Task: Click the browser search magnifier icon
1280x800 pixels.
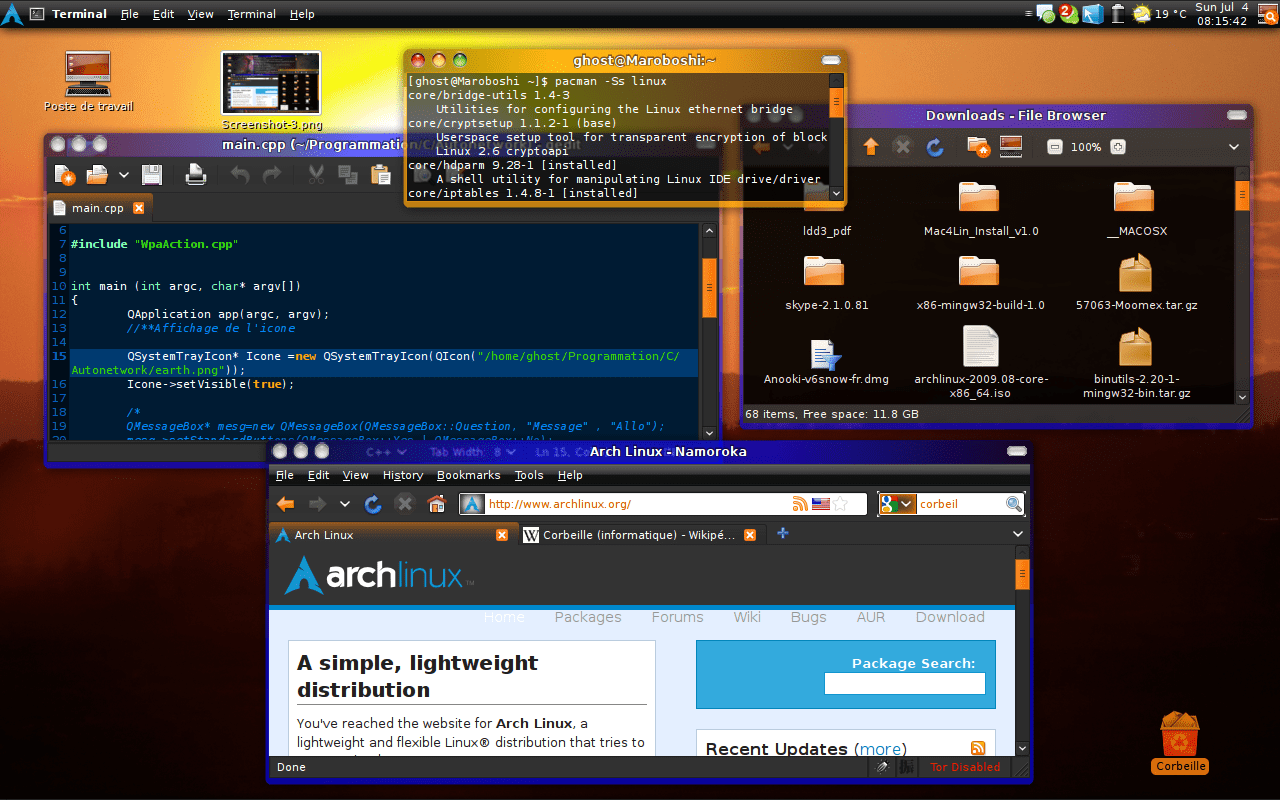Action: [x=1014, y=504]
